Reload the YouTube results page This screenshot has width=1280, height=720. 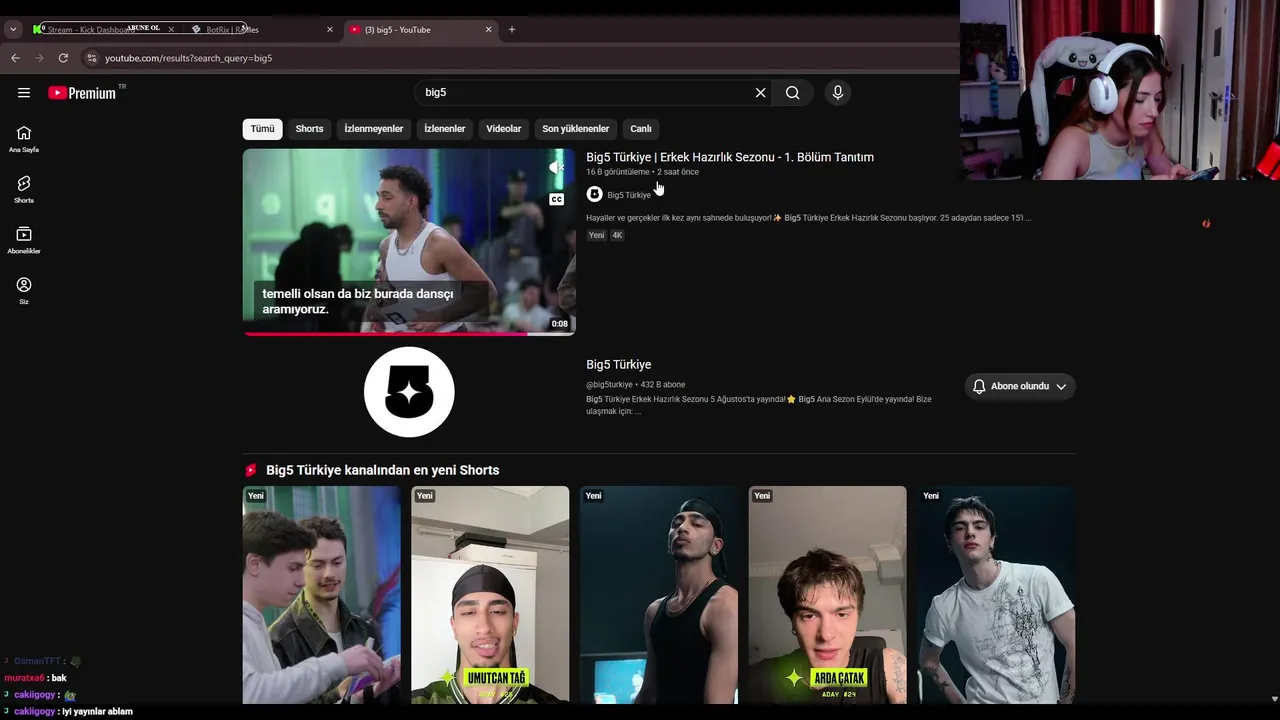tap(63, 58)
